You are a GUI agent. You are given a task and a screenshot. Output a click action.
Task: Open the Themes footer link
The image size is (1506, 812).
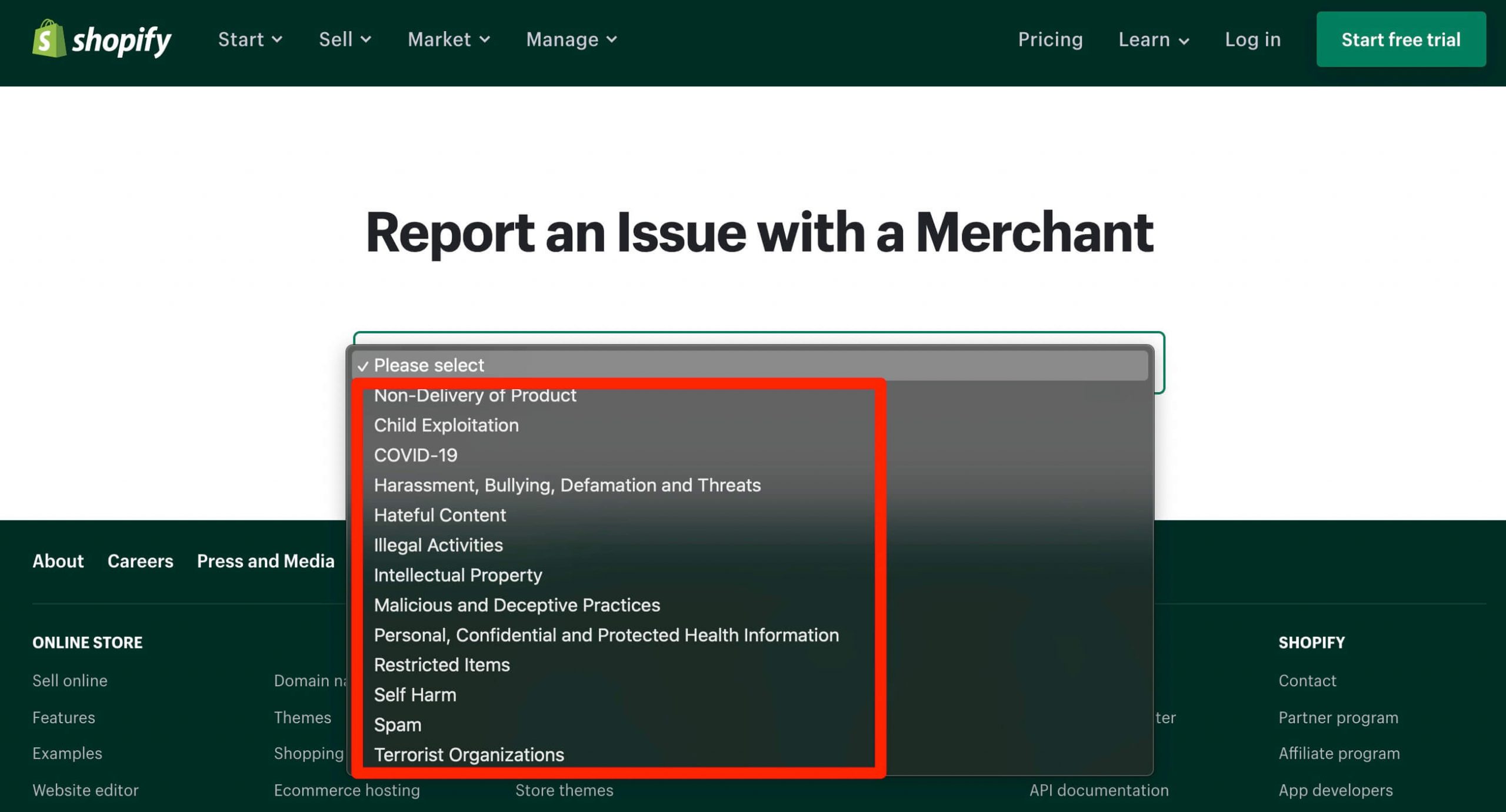(x=302, y=717)
